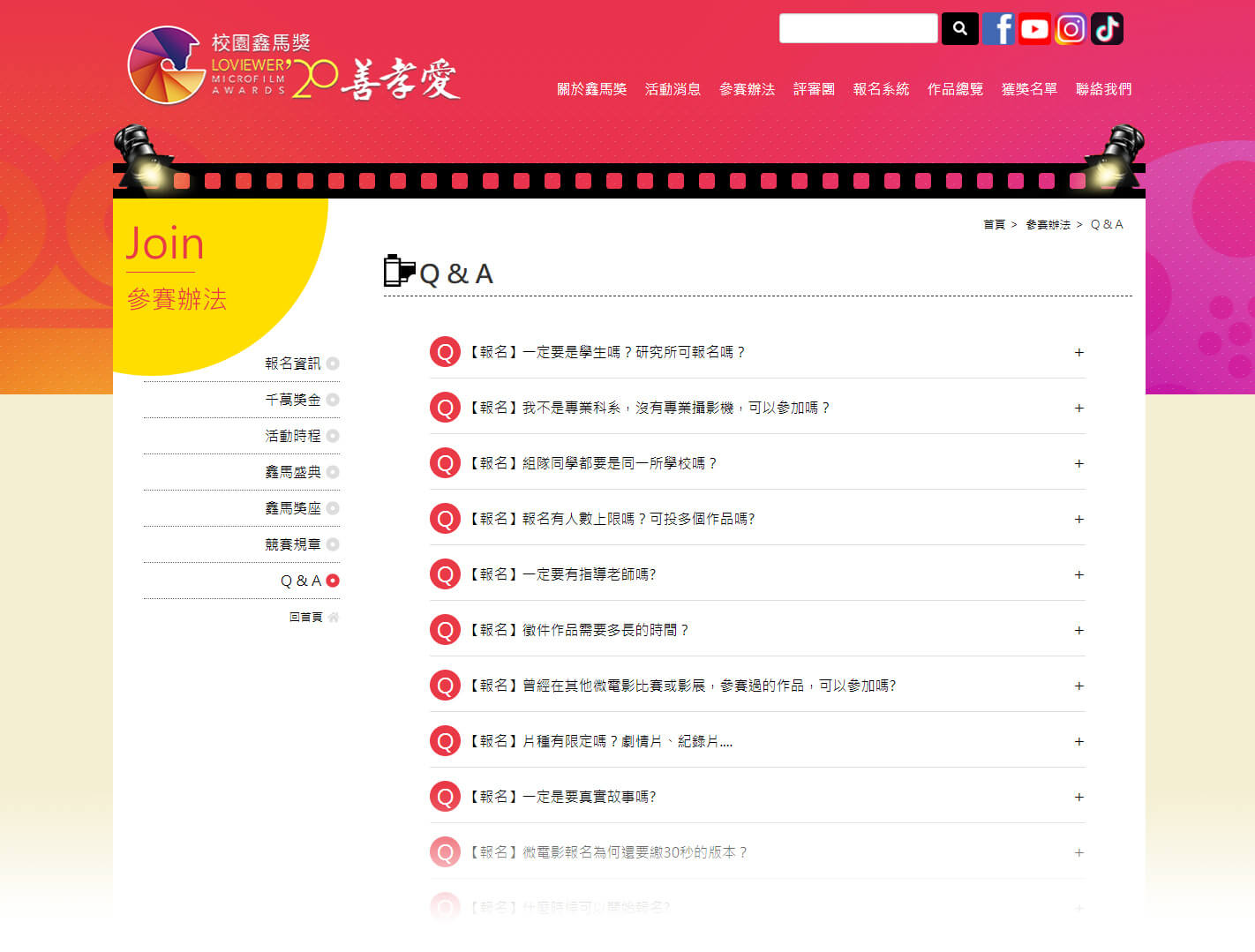Open the YouTube channel icon
The height and width of the screenshot is (952, 1255).
coord(1034,28)
